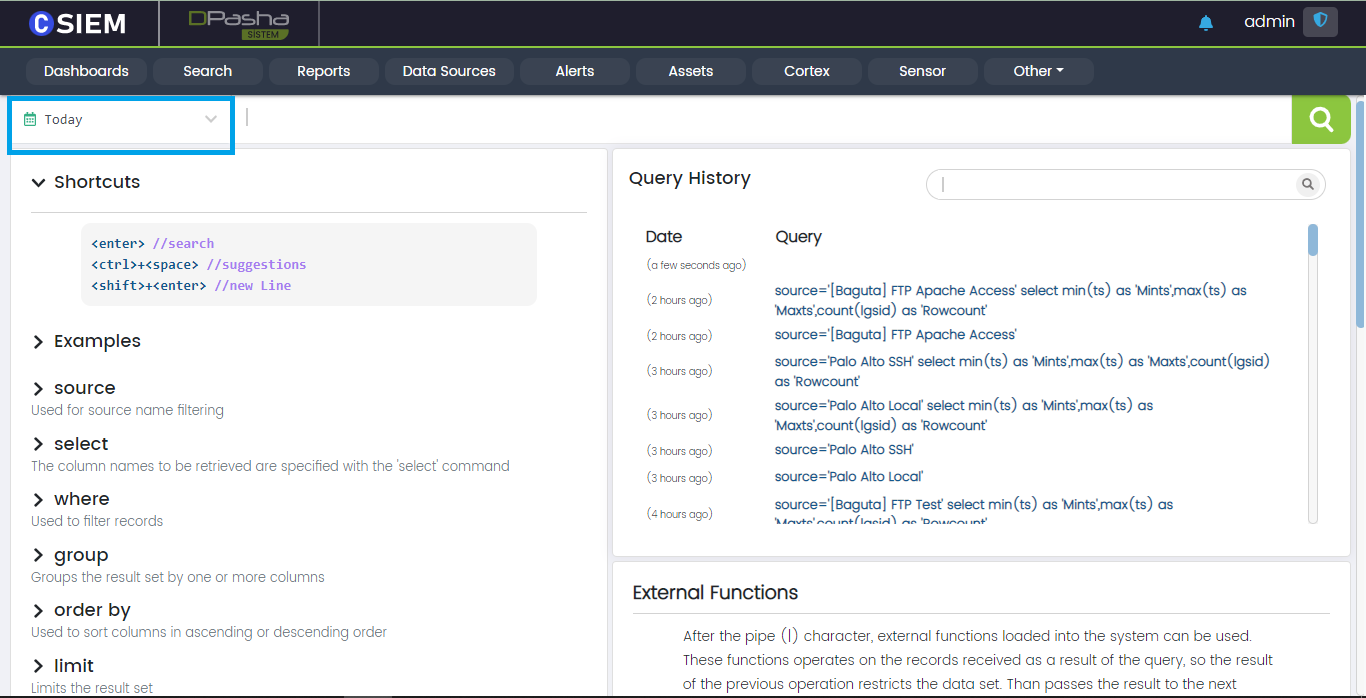Screen dimensions: 1366x698
Task: Click the calendar icon beside Today
Action: click(x=30, y=119)
